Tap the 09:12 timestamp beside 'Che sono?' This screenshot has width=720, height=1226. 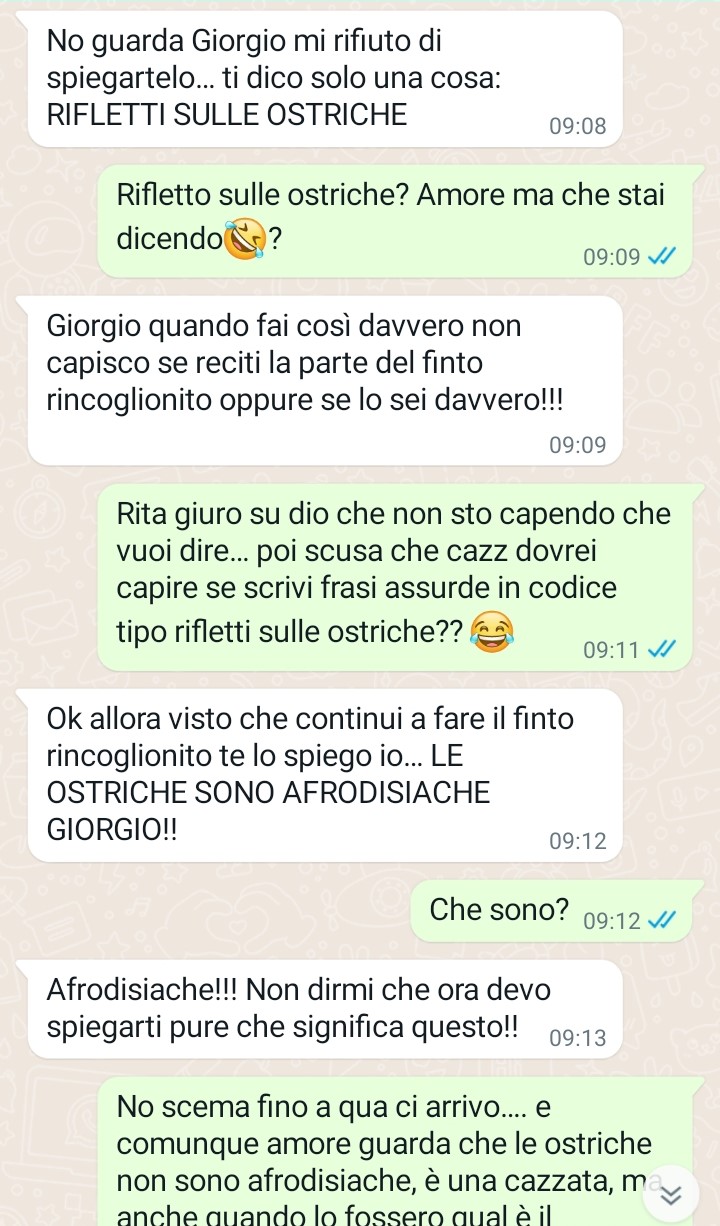click(612, 920)
